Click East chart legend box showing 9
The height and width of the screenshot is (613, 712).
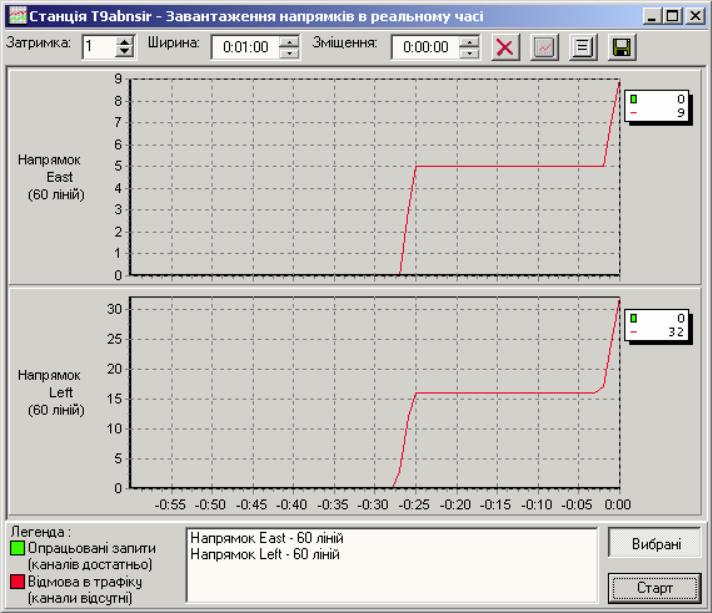tap(657, 105)
